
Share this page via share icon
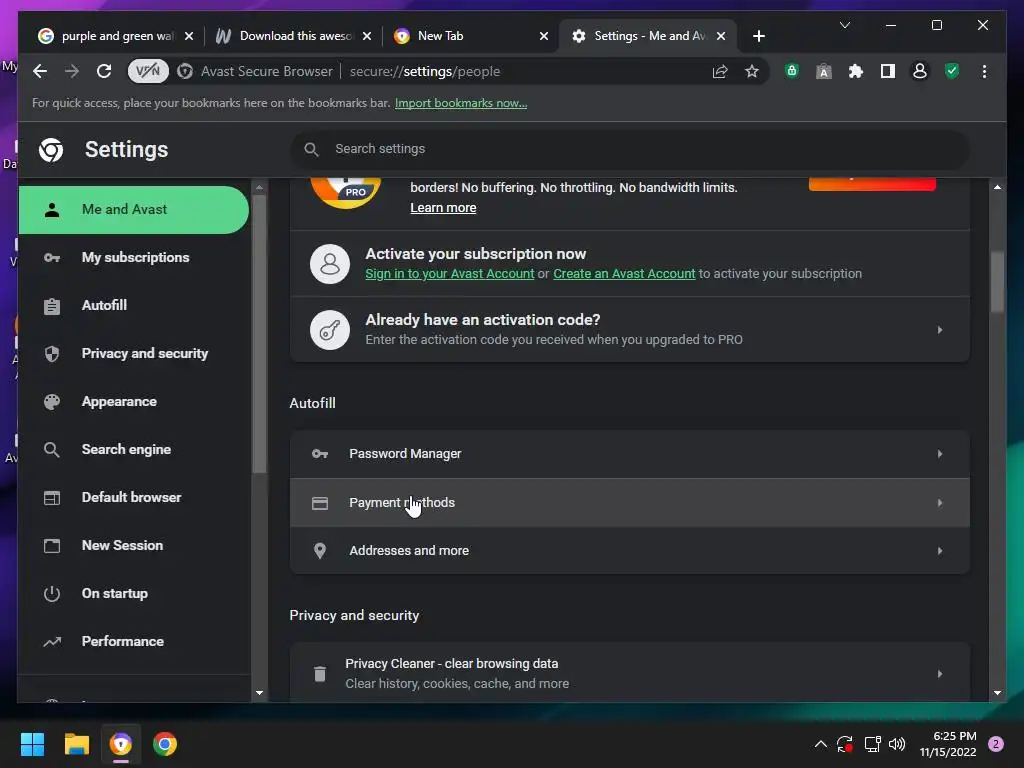[720, 71]
